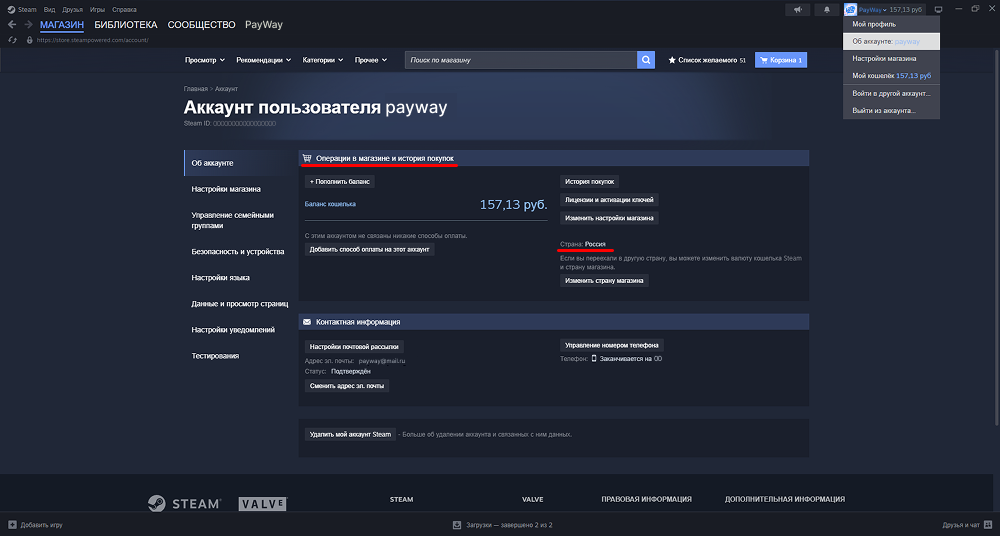The image size is (1000, 536).
Task: Click the Steam logo in footer
Action: pyautogui.click(x=185, y=503)
